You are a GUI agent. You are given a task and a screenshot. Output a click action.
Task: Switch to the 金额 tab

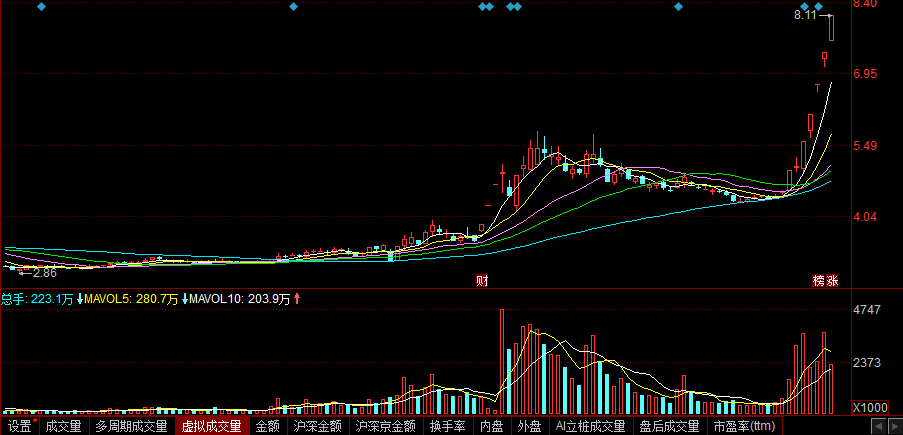pyautogui.click(x=267, y=426)
